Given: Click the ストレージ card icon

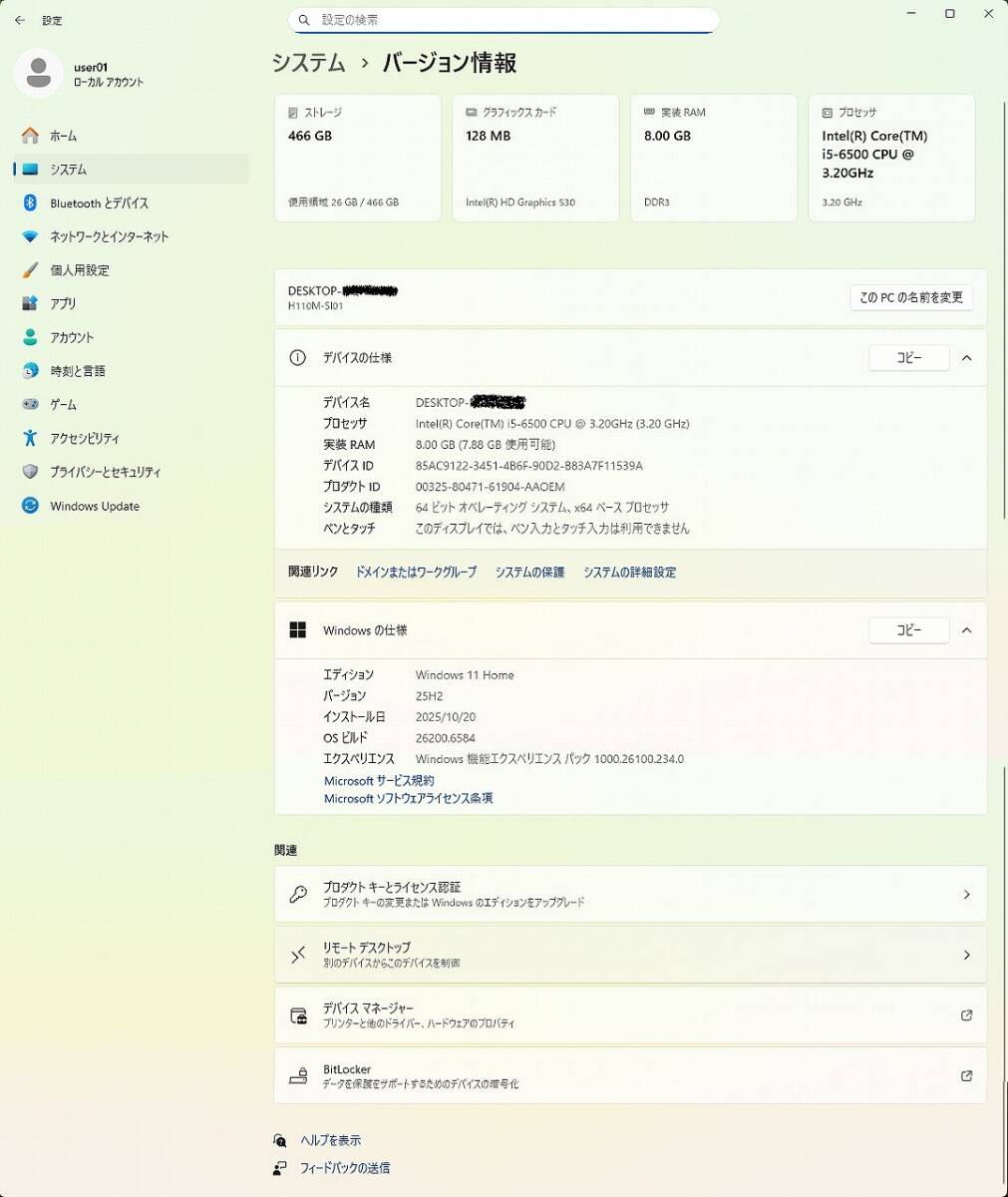Looking at the screenshot, I should [293, 113].
